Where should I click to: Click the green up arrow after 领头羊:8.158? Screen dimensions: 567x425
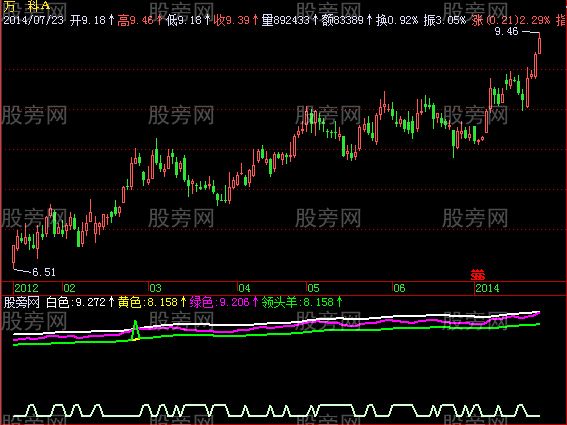point(339,302)
